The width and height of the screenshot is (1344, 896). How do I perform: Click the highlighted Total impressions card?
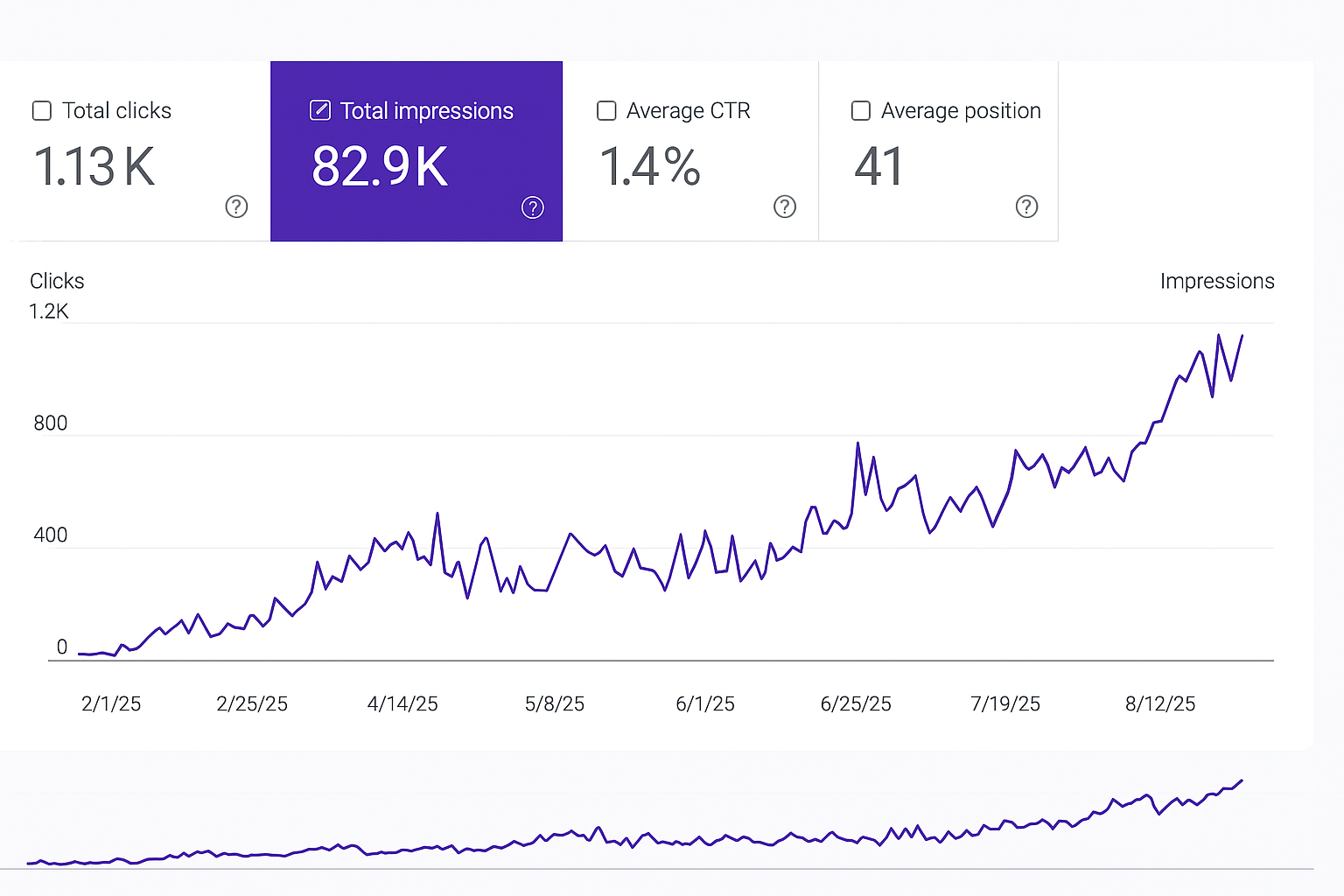pyautogui.click(x=416, y=150)
